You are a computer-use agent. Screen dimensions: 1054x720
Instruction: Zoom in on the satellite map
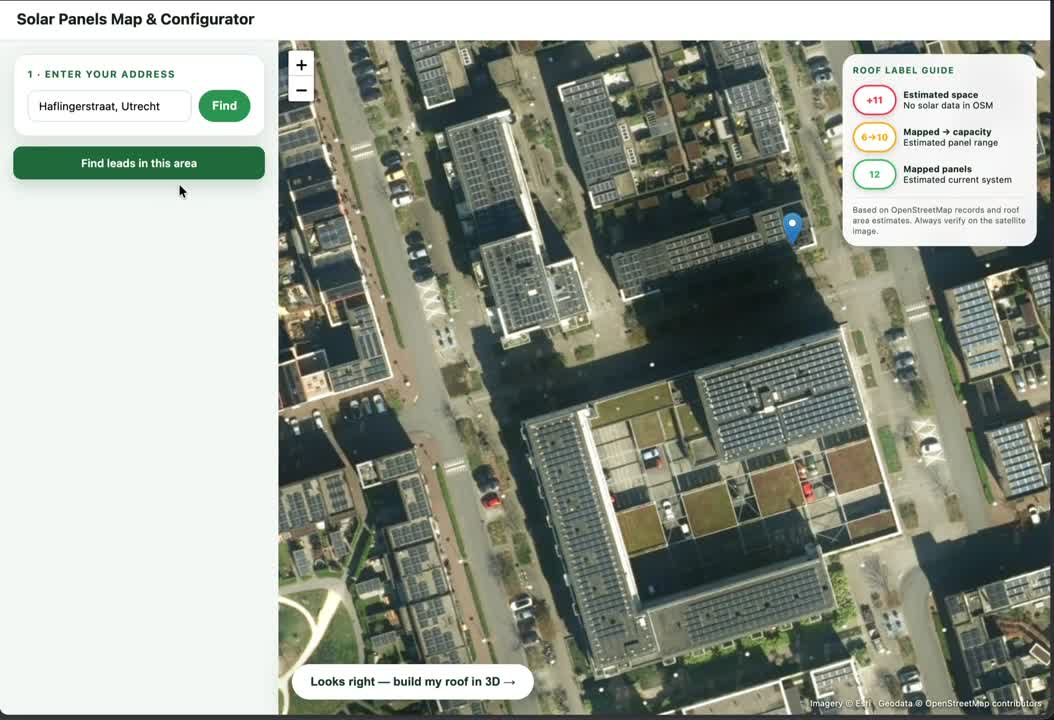pos(301,65)
